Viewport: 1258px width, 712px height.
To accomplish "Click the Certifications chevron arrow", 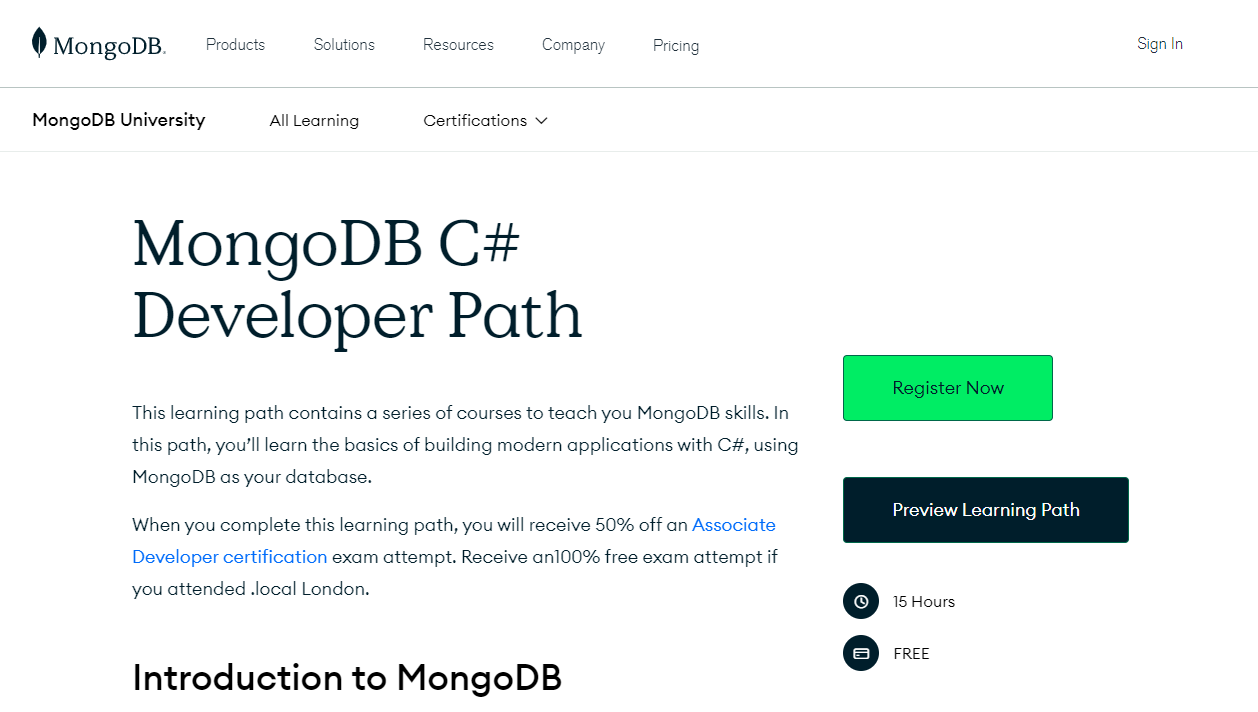I will [541, 121].
